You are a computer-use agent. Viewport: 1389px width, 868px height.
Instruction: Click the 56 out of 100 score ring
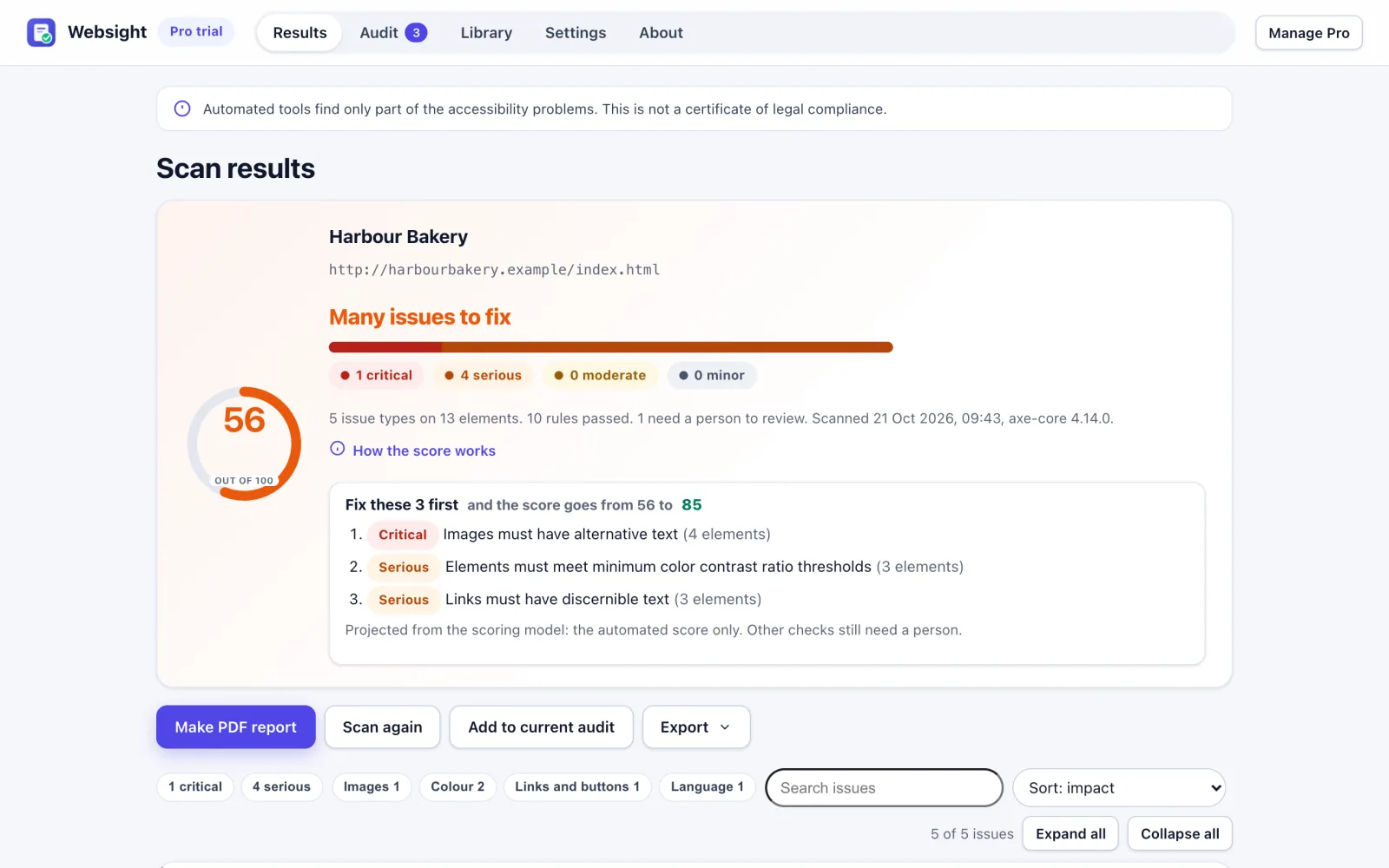244,444
